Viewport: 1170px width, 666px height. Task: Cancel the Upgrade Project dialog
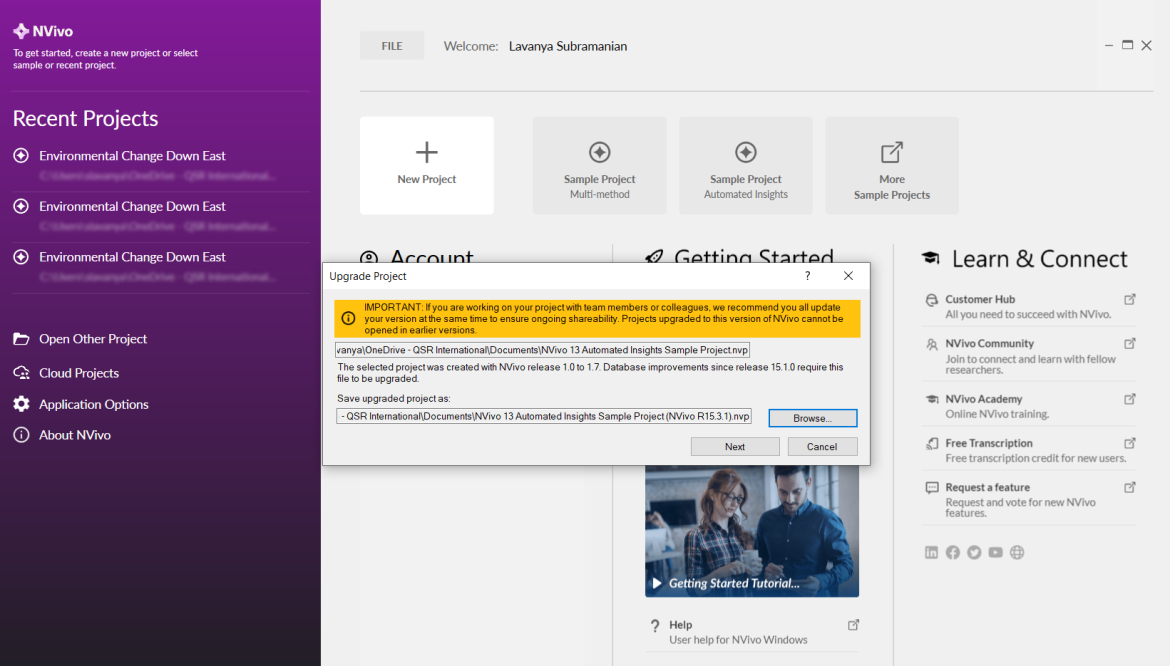[x=822, y=447]
